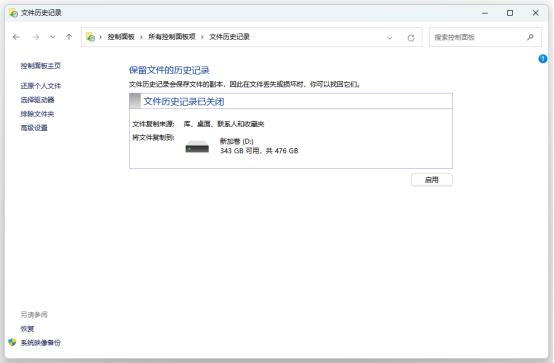554x363 pixels.
Task: Click the File History address bar icon
Action: tap(90, 37)
